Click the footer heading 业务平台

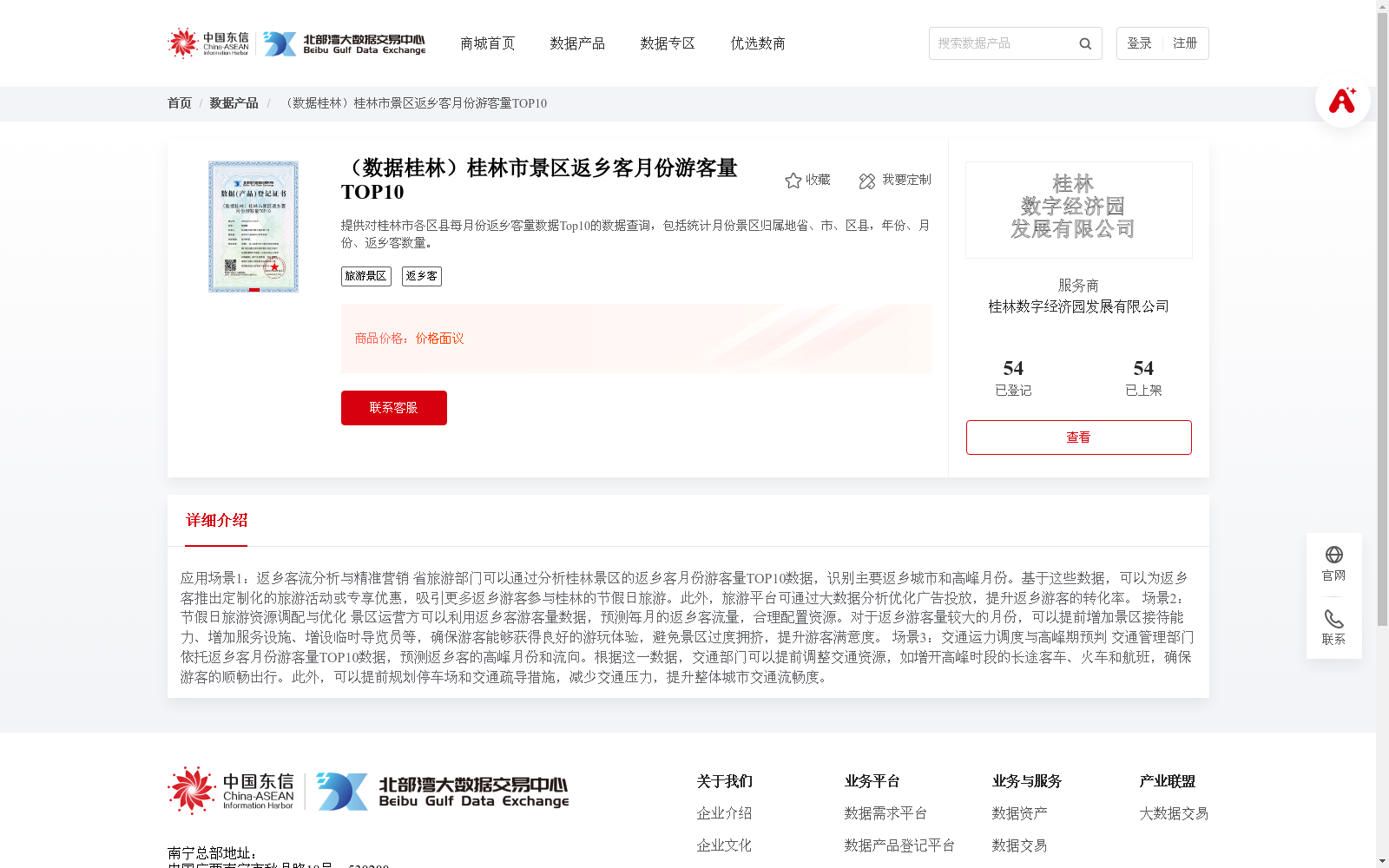pyautogui.click(x=872, y=781)
